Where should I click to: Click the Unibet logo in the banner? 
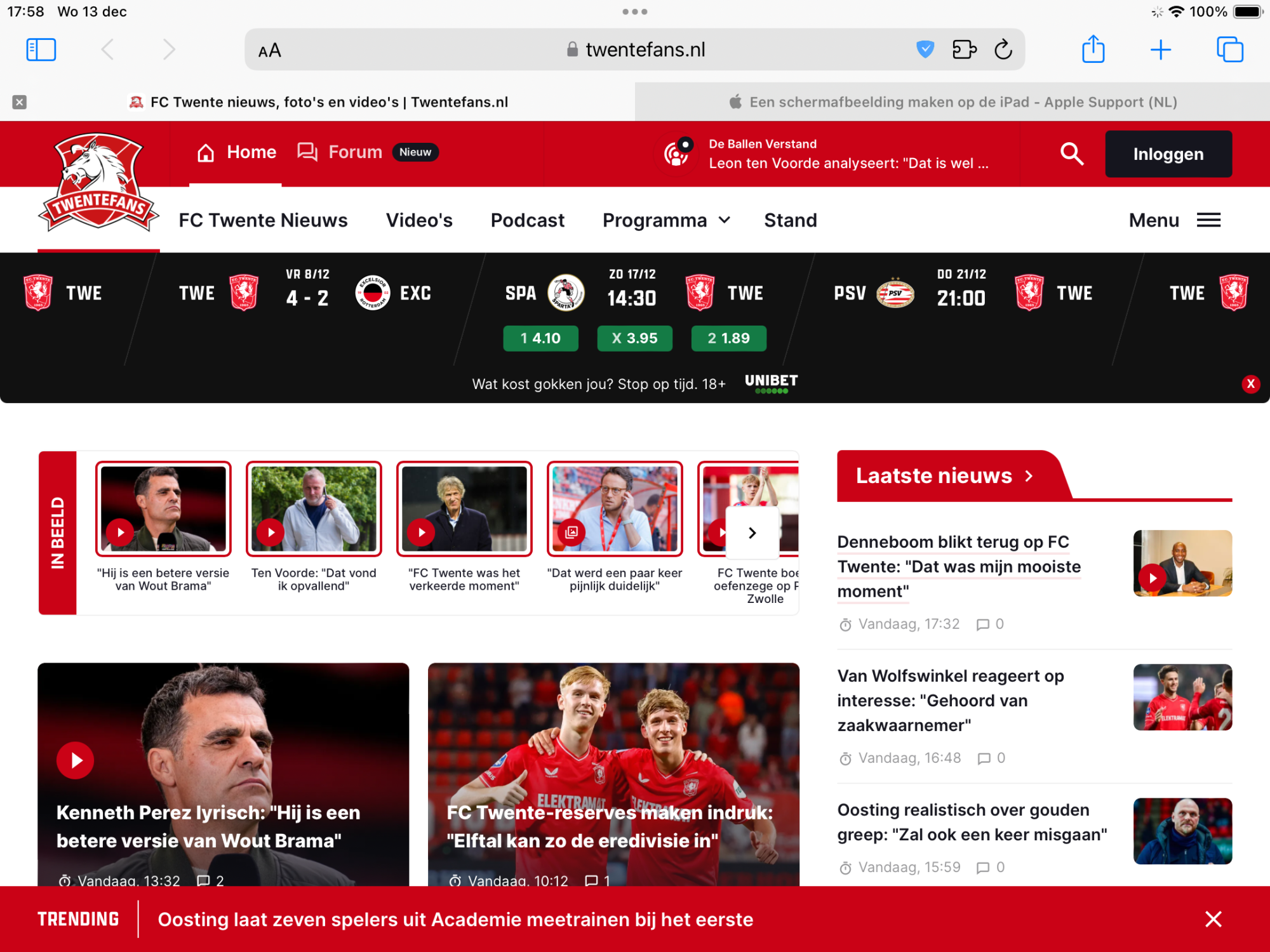pyautogui.click(x=771, y=381)
